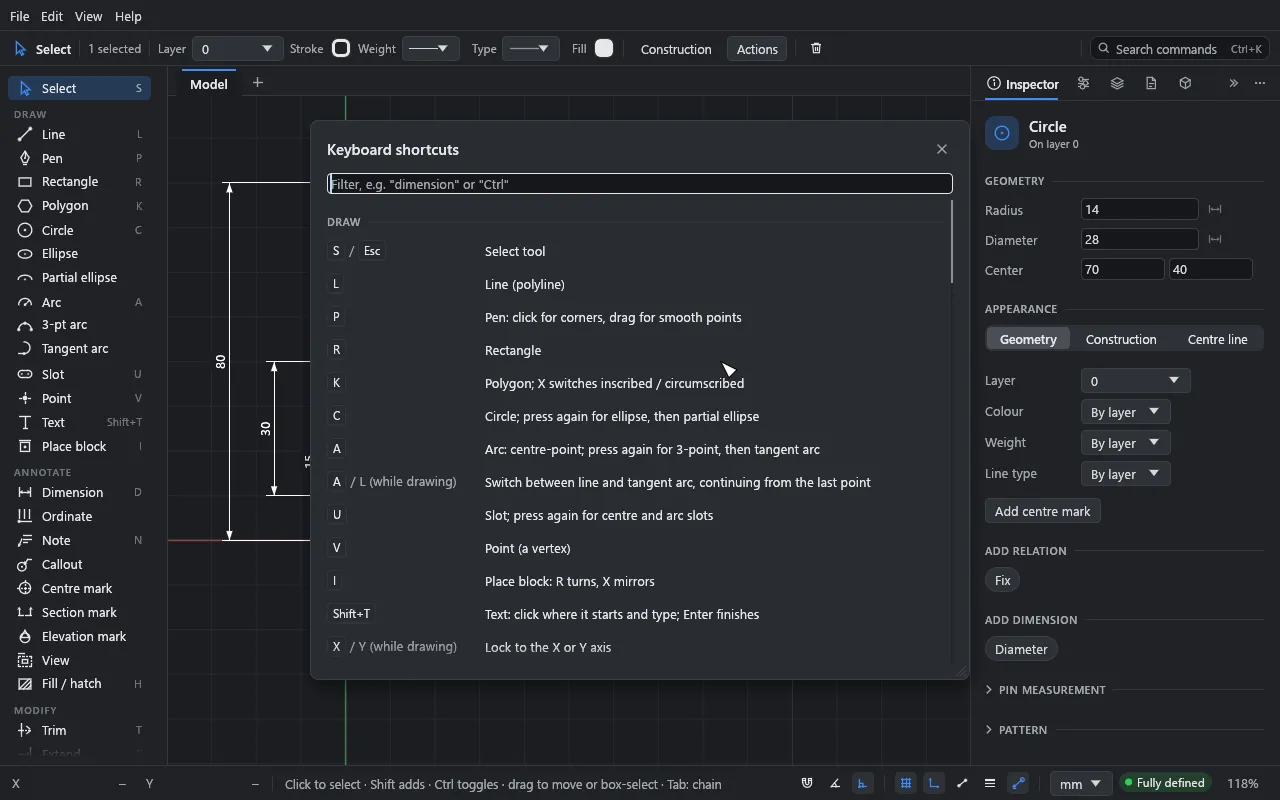Open the sliders settings panel tab
This screenshot has height=800, width=1280.
point(1083,84)
